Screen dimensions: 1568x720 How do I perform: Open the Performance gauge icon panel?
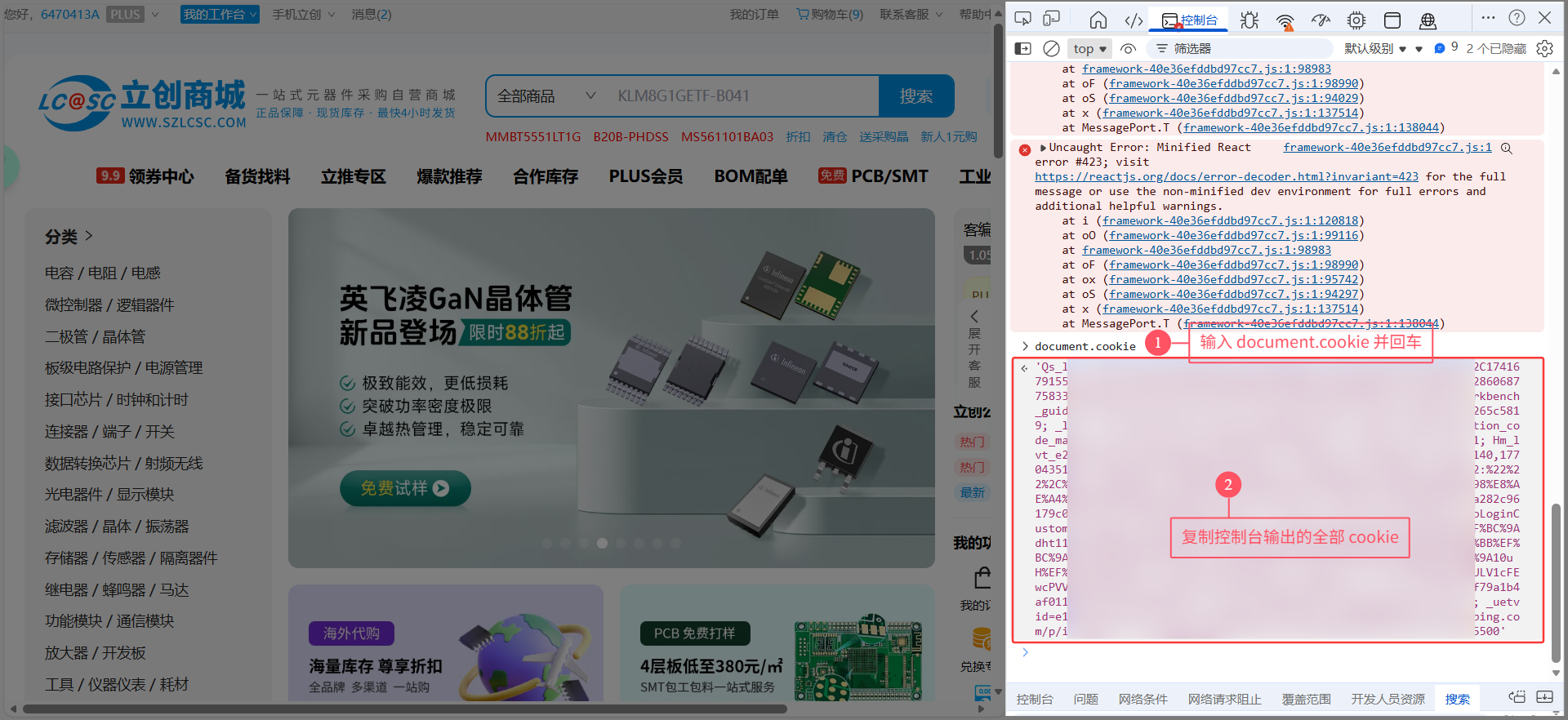(1321, 20)
